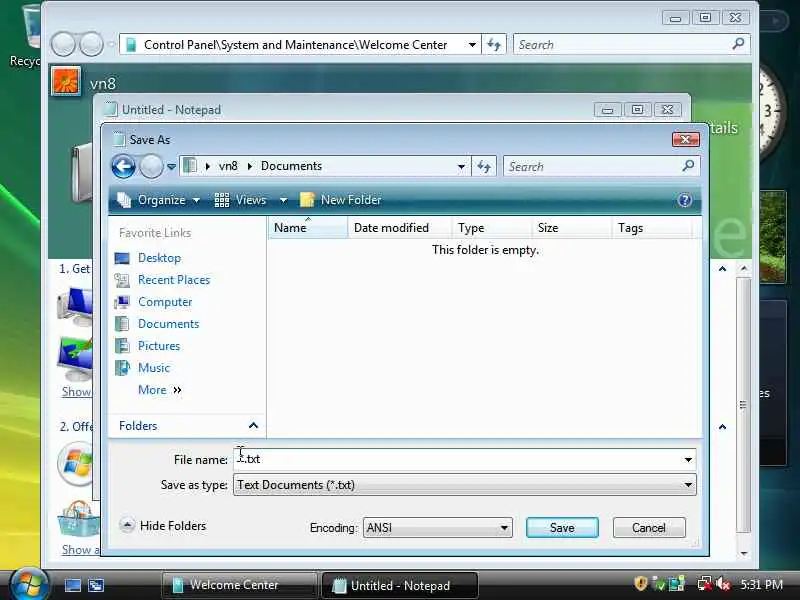Click the Back arrow in Save As dialog

coord(123,166)
